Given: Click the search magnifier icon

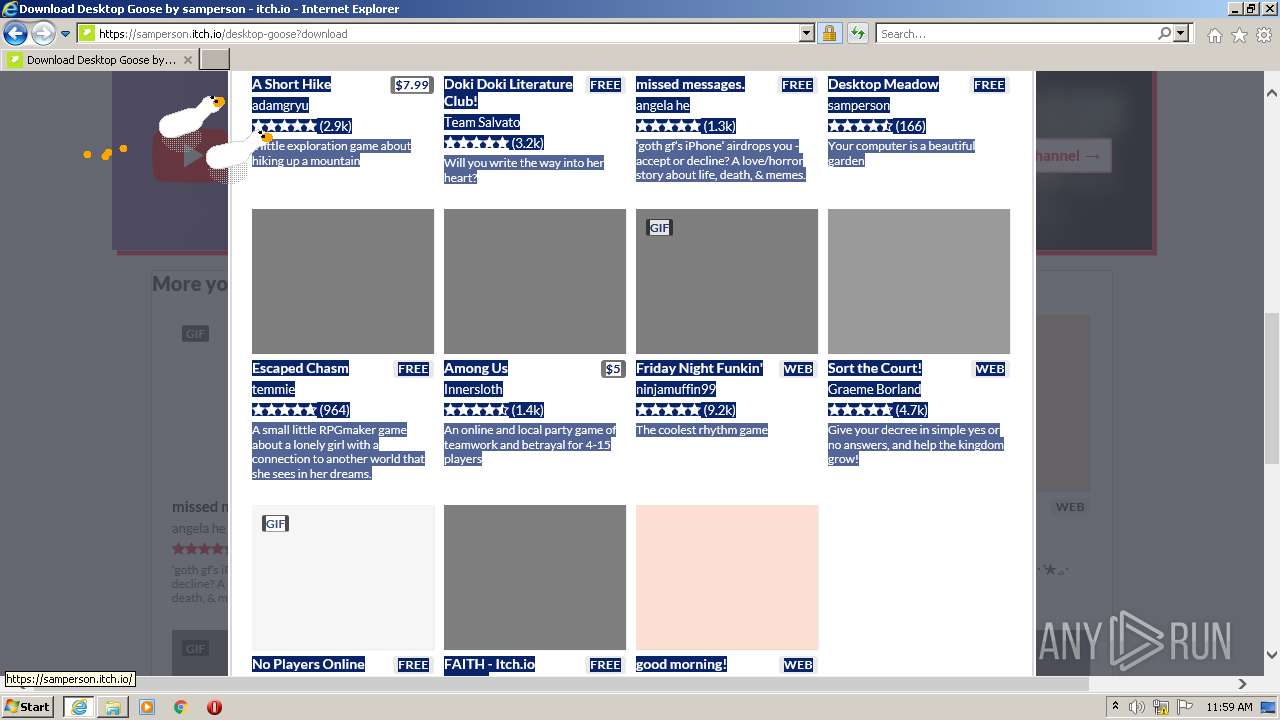Looking at the screenshot, I should (1164, 33).
